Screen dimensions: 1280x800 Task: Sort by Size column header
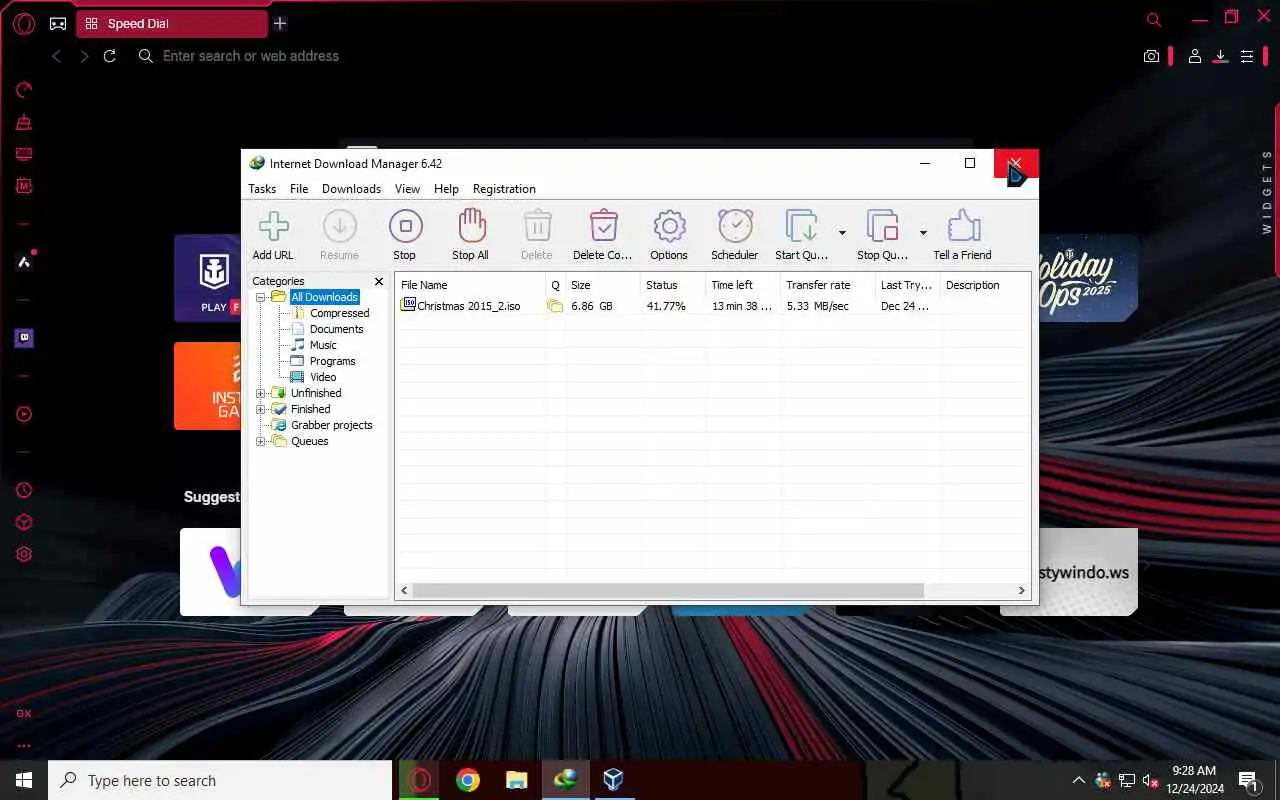pyautogui.click(x=602, y=285)
